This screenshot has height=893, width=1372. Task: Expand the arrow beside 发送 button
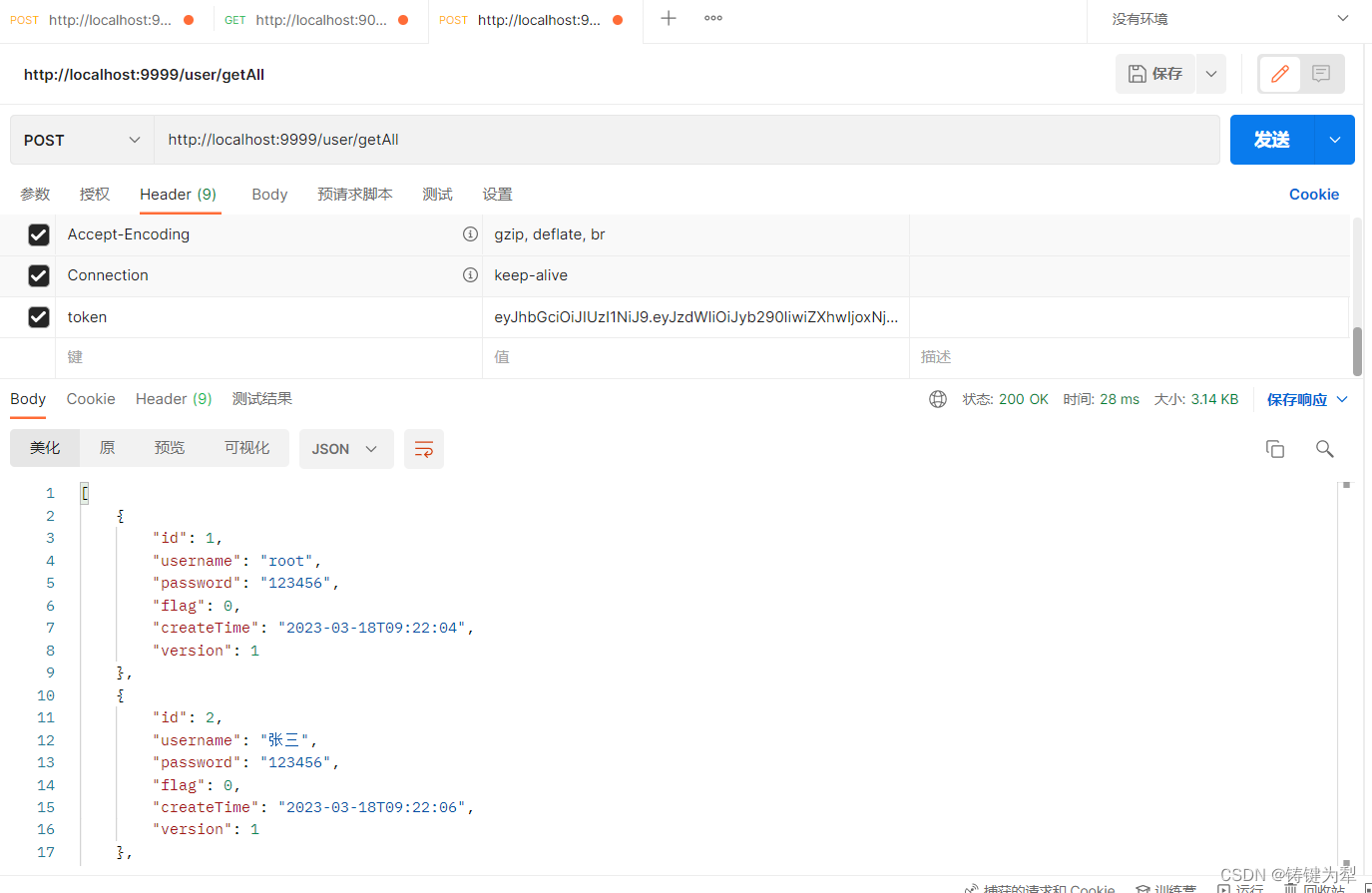click(1335, 140)
